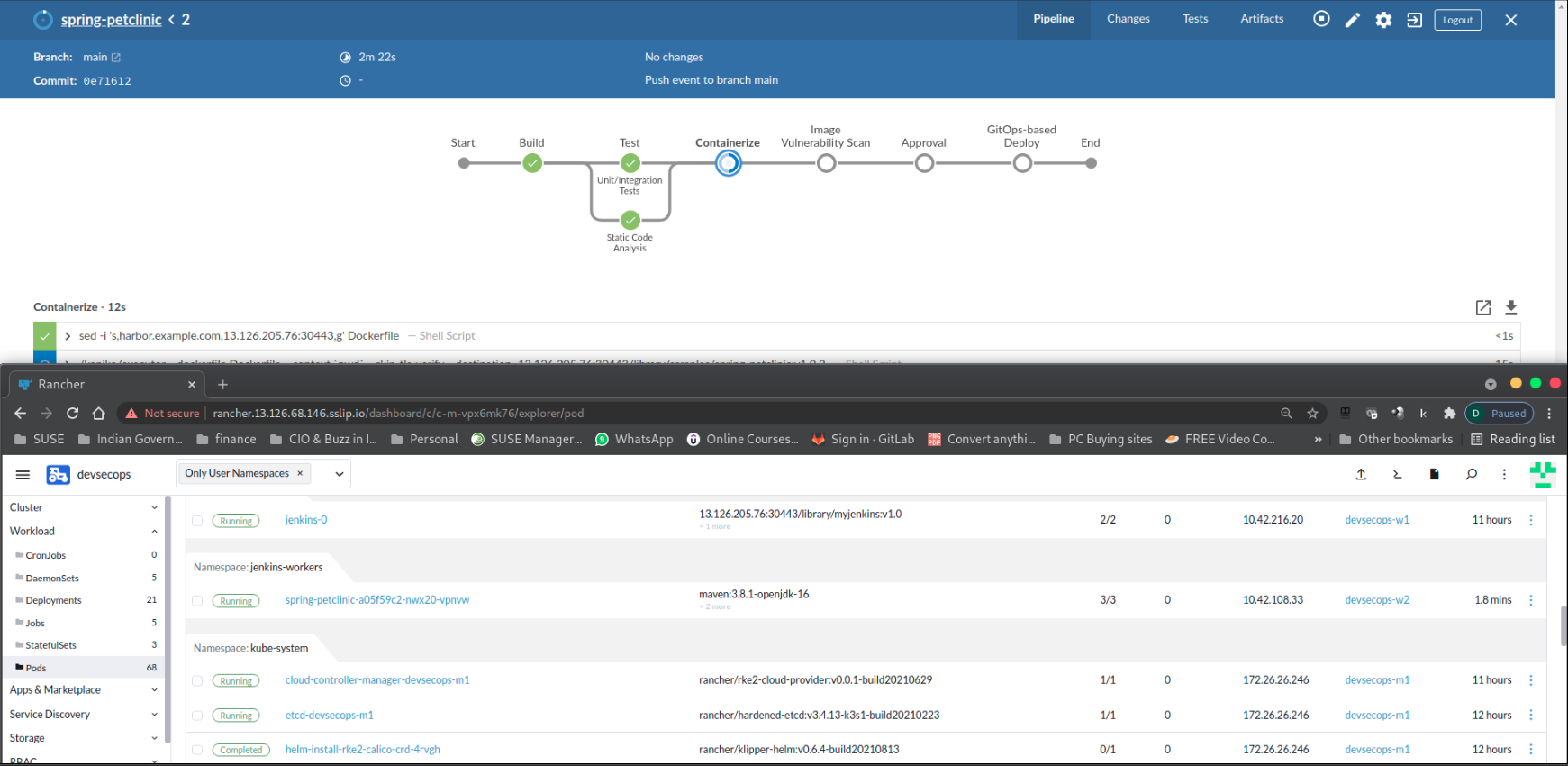Screen dimensions: 1568x766
Task: Select the Image Vulnerability Scan node
Action: click(827, 163)
